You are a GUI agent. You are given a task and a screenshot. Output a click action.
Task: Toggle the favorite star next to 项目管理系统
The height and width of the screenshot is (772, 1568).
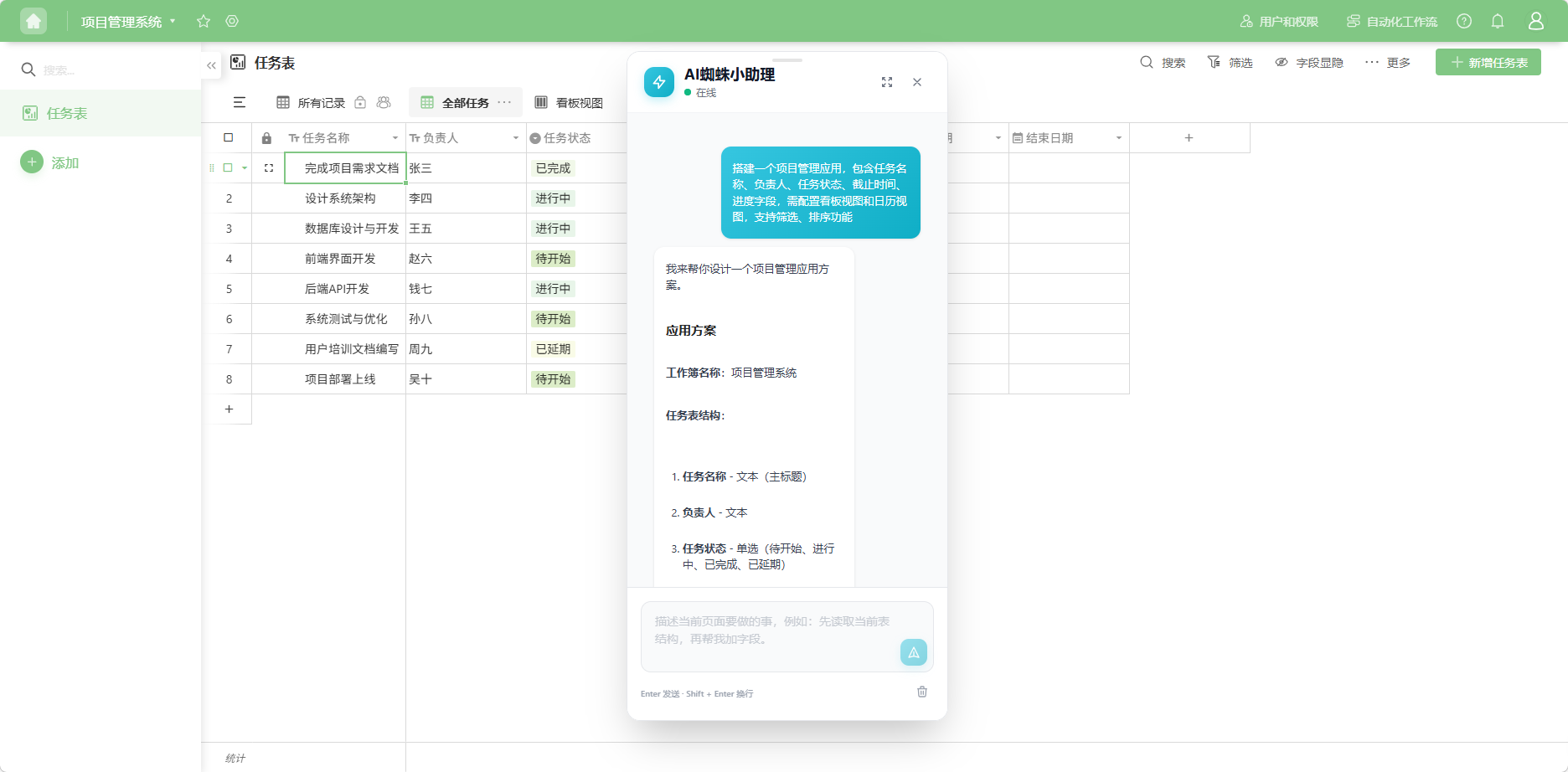pyautogui.click(x=203, y=21)
